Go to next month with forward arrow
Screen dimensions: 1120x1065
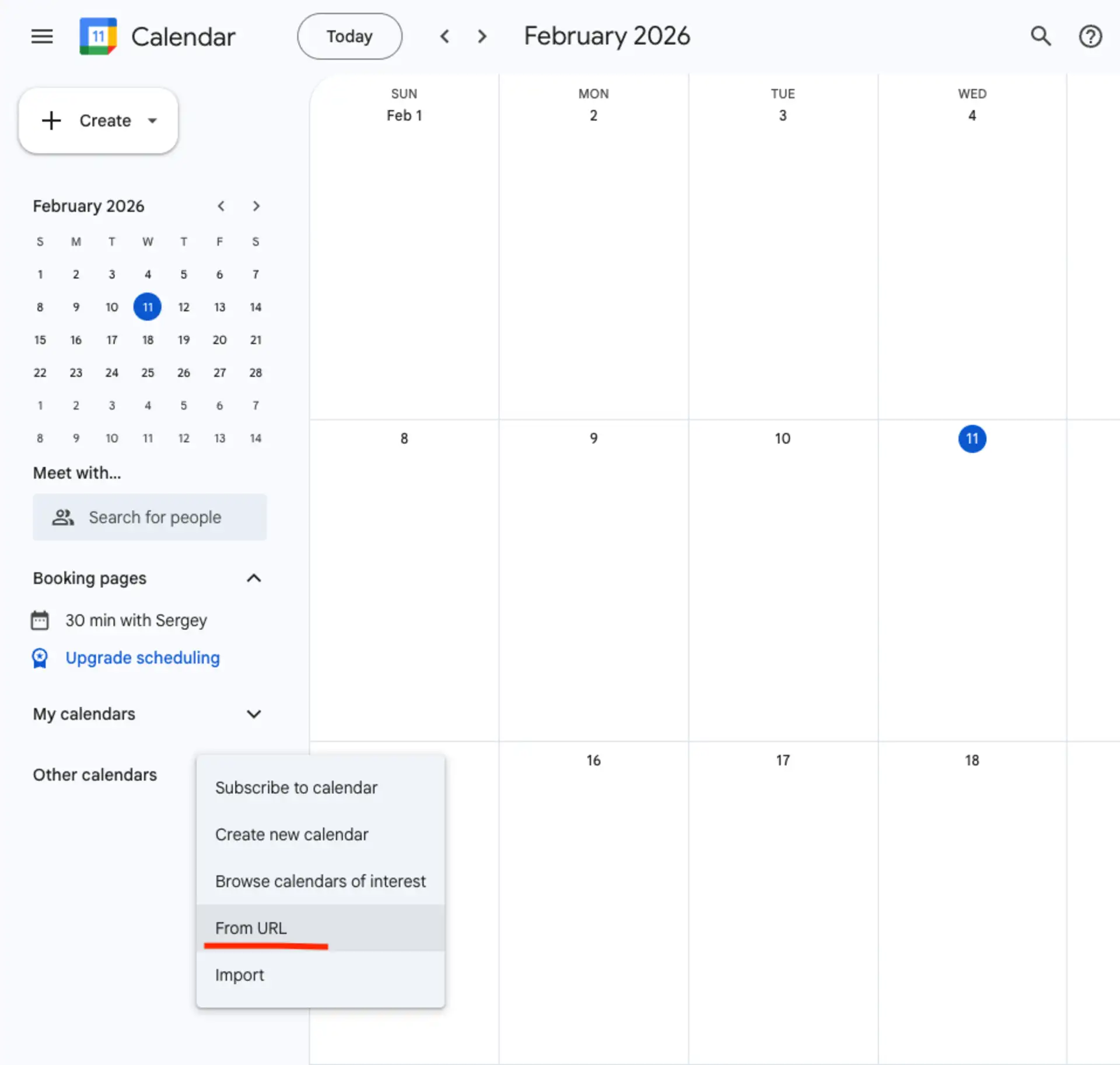point(482,36)
